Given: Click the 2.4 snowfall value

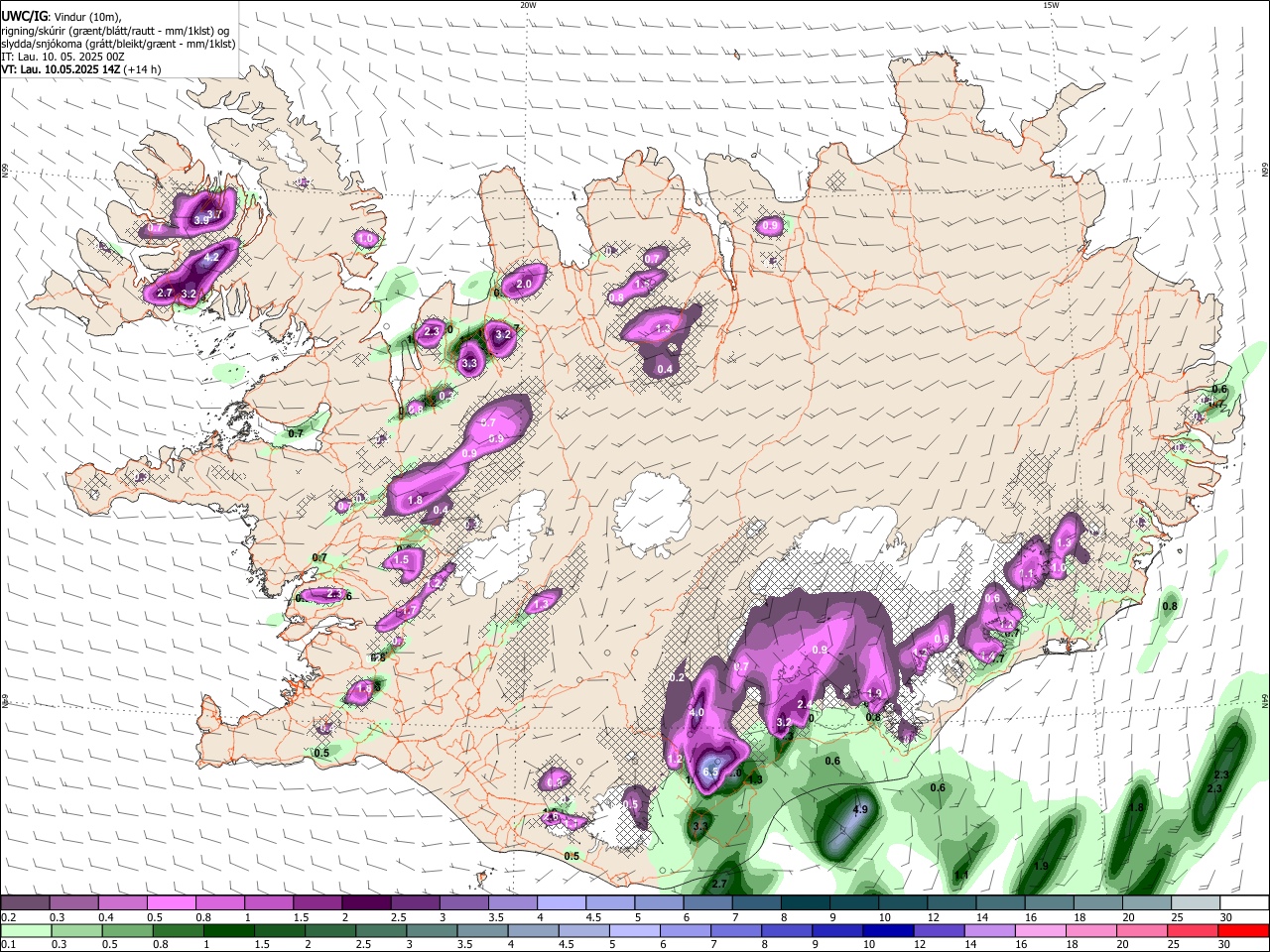Looking at the screenshot, I should coord(805,704).
